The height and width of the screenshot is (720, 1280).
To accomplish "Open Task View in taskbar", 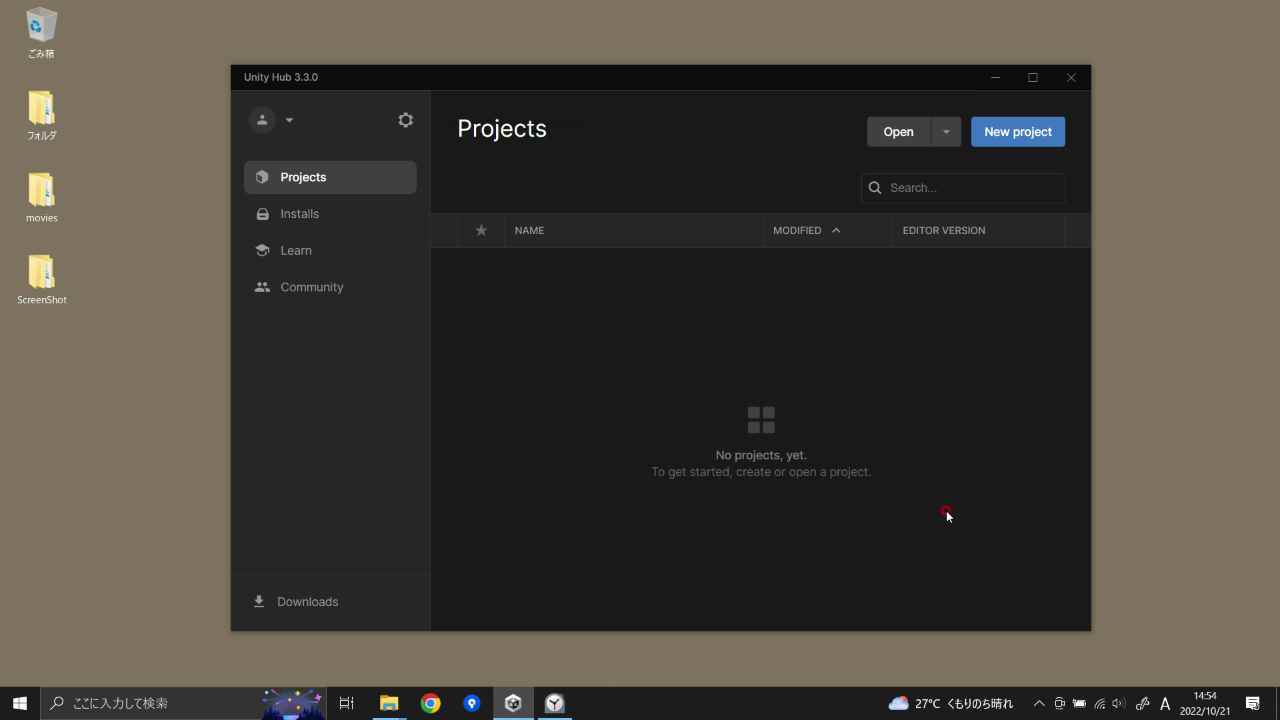I will [x=346, y=703].
